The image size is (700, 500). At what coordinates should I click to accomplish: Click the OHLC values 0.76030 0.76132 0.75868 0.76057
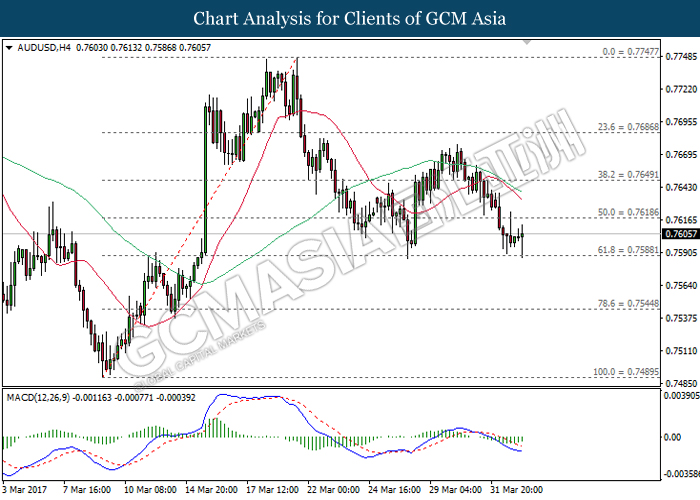pyautogui.click(x=143, y=48)
